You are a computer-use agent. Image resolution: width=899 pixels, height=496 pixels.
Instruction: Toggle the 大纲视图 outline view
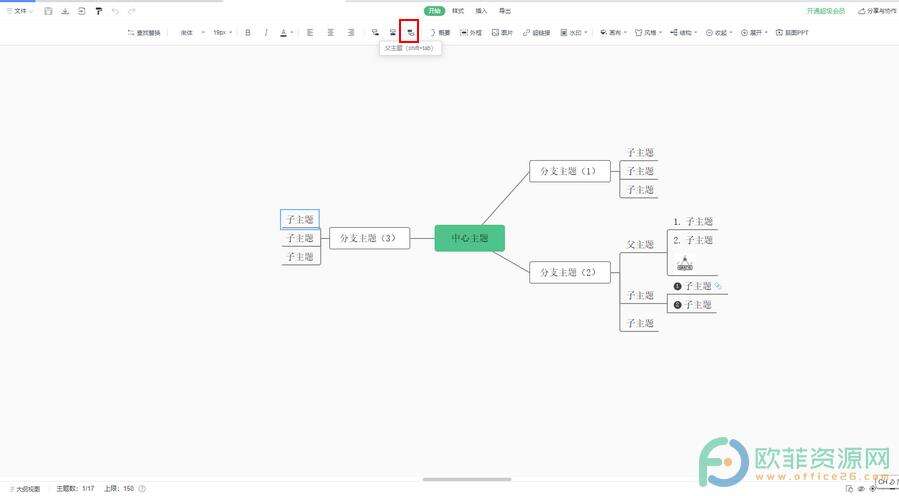tap(25, 489)
